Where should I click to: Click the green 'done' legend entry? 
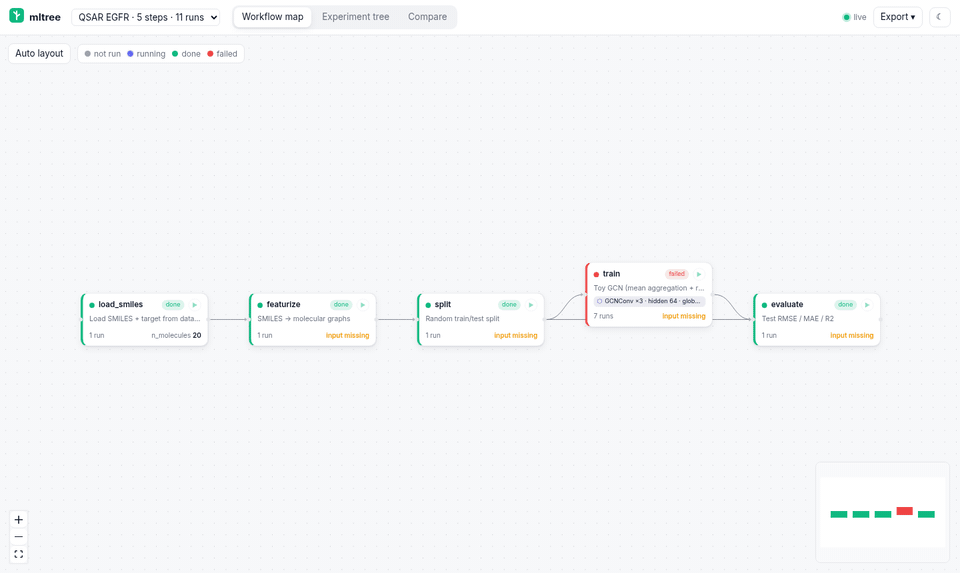[x=186, y=54]
